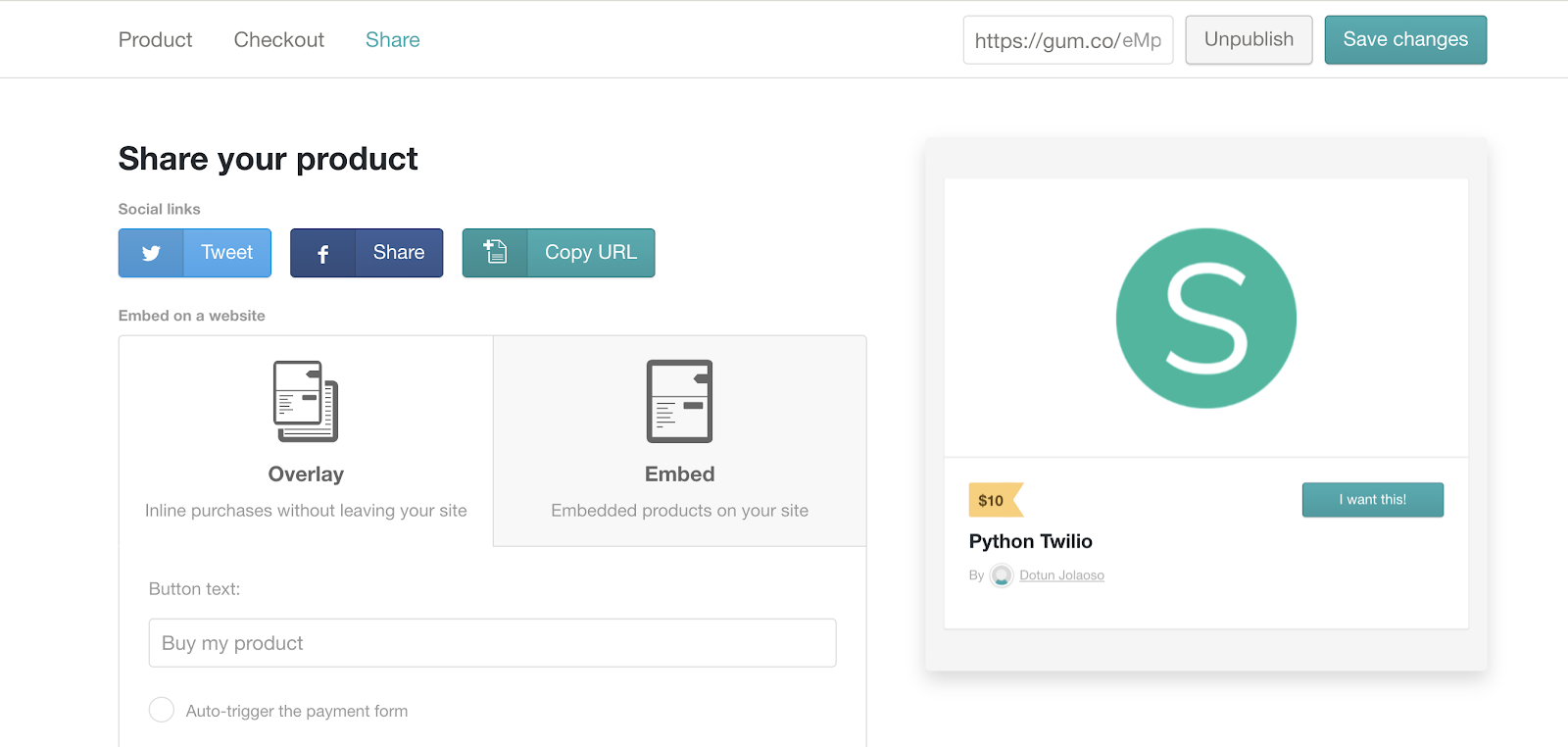Select the Embed widget icon

pyautogui.click(x=679, y=401)
